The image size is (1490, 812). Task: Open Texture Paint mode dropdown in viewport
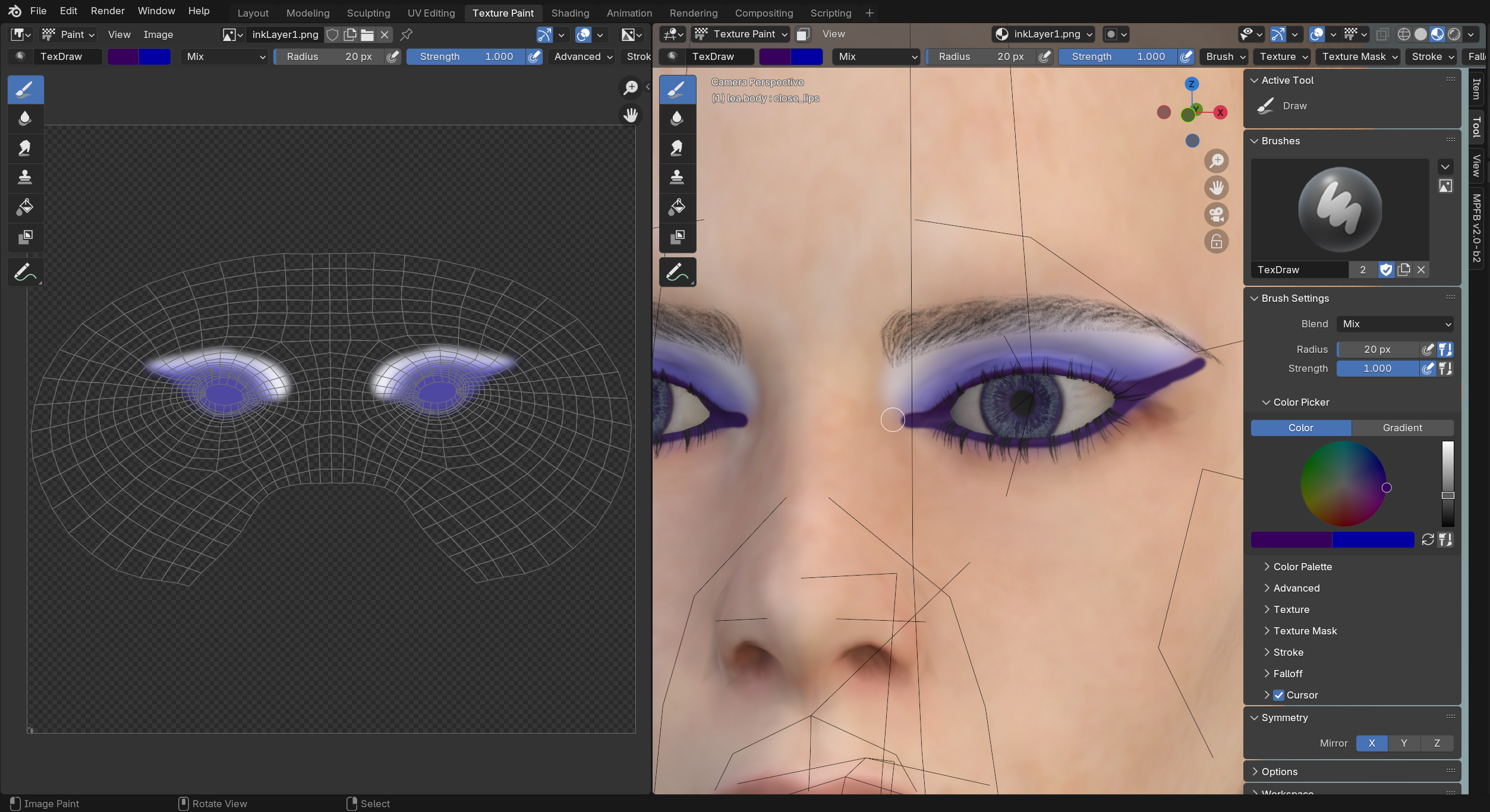[x=741, y=34]
